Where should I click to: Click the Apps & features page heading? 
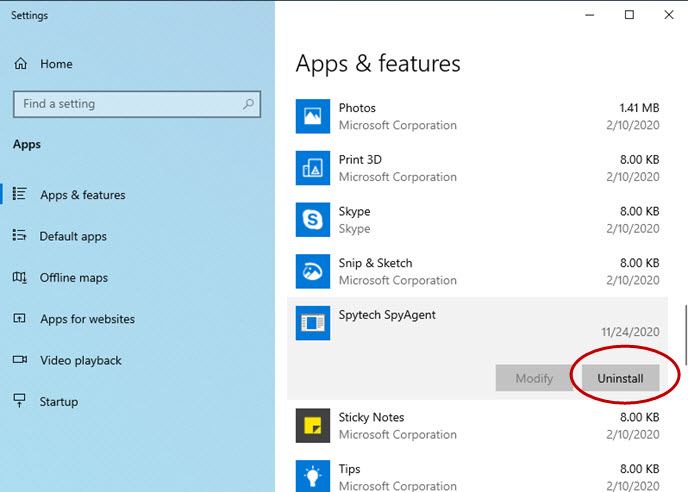tap(378, 64)
